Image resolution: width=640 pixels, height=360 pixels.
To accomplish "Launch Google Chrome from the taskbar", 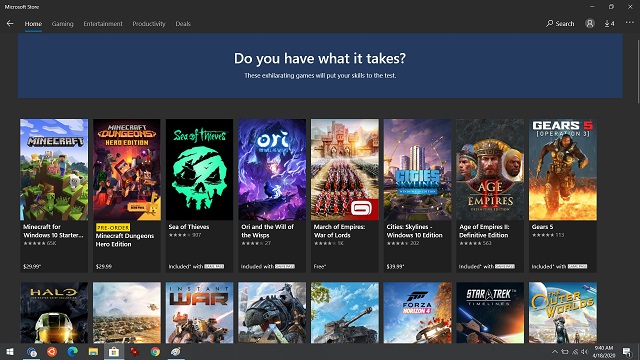I will pos(155,351).
